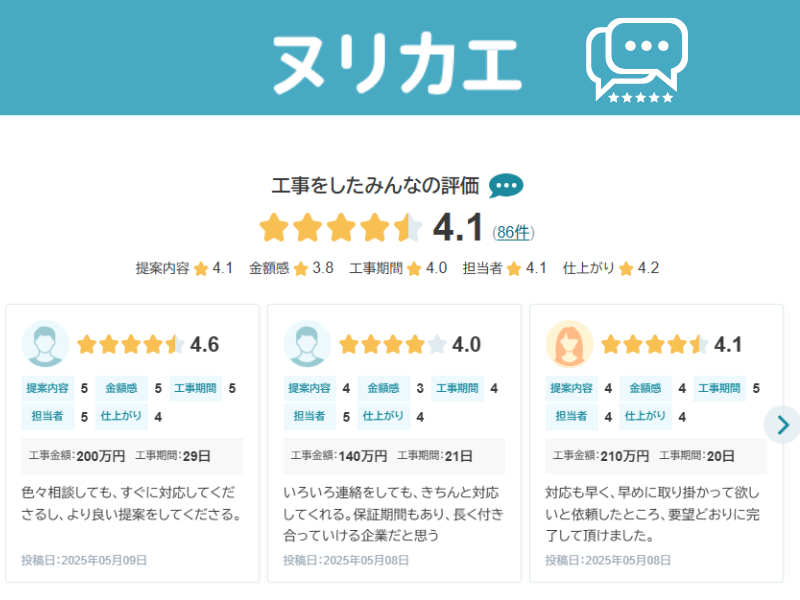Click the star next to 金額感 3.8
This screenshot has height=600, width=800.
tap(301, 268)
